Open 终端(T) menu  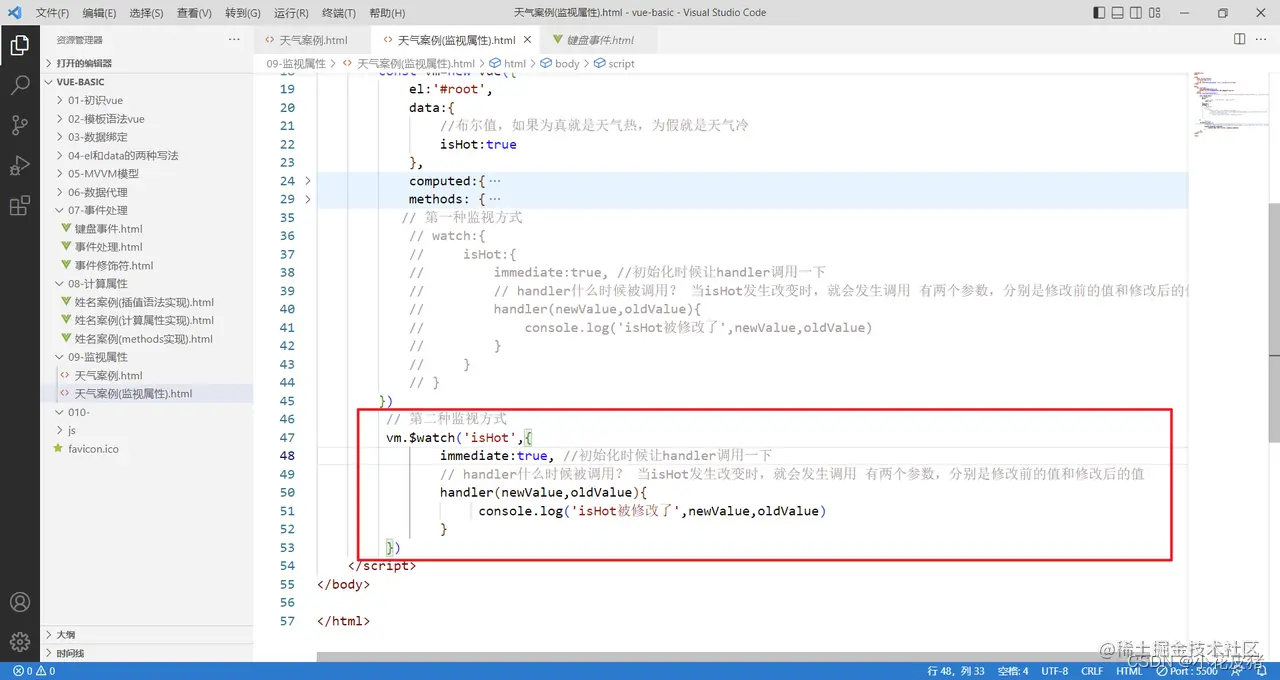tap(339, 13)
